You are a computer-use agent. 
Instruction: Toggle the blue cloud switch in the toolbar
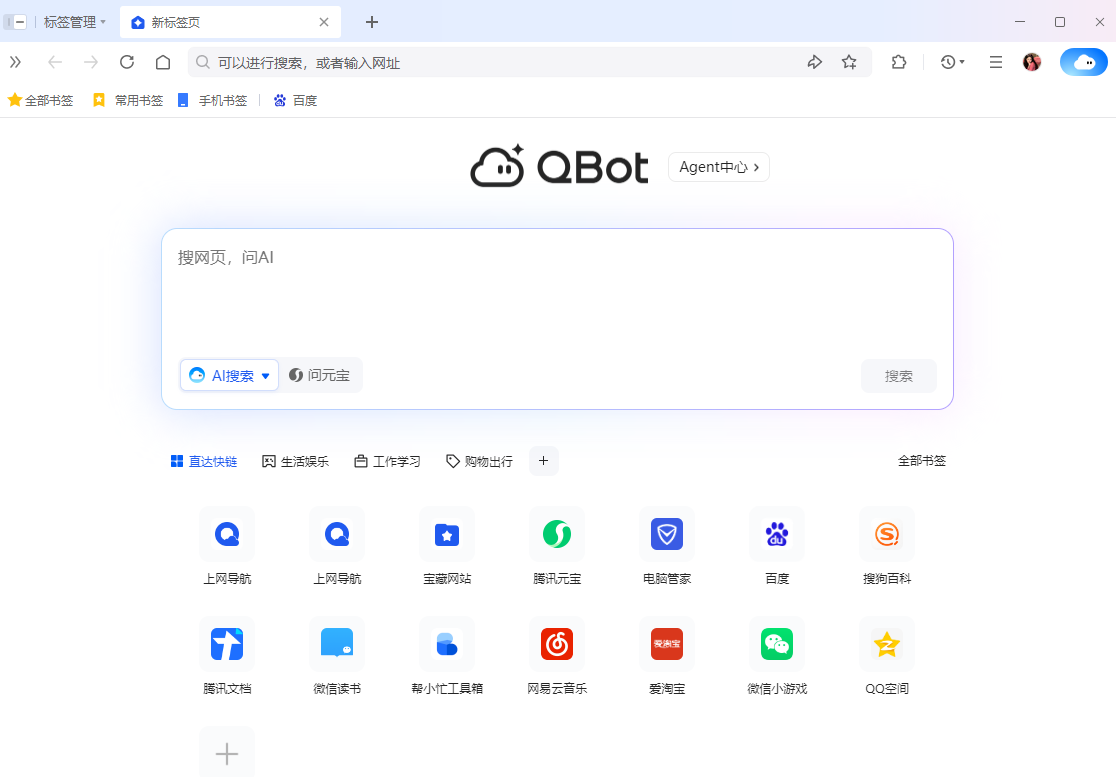1083,61
